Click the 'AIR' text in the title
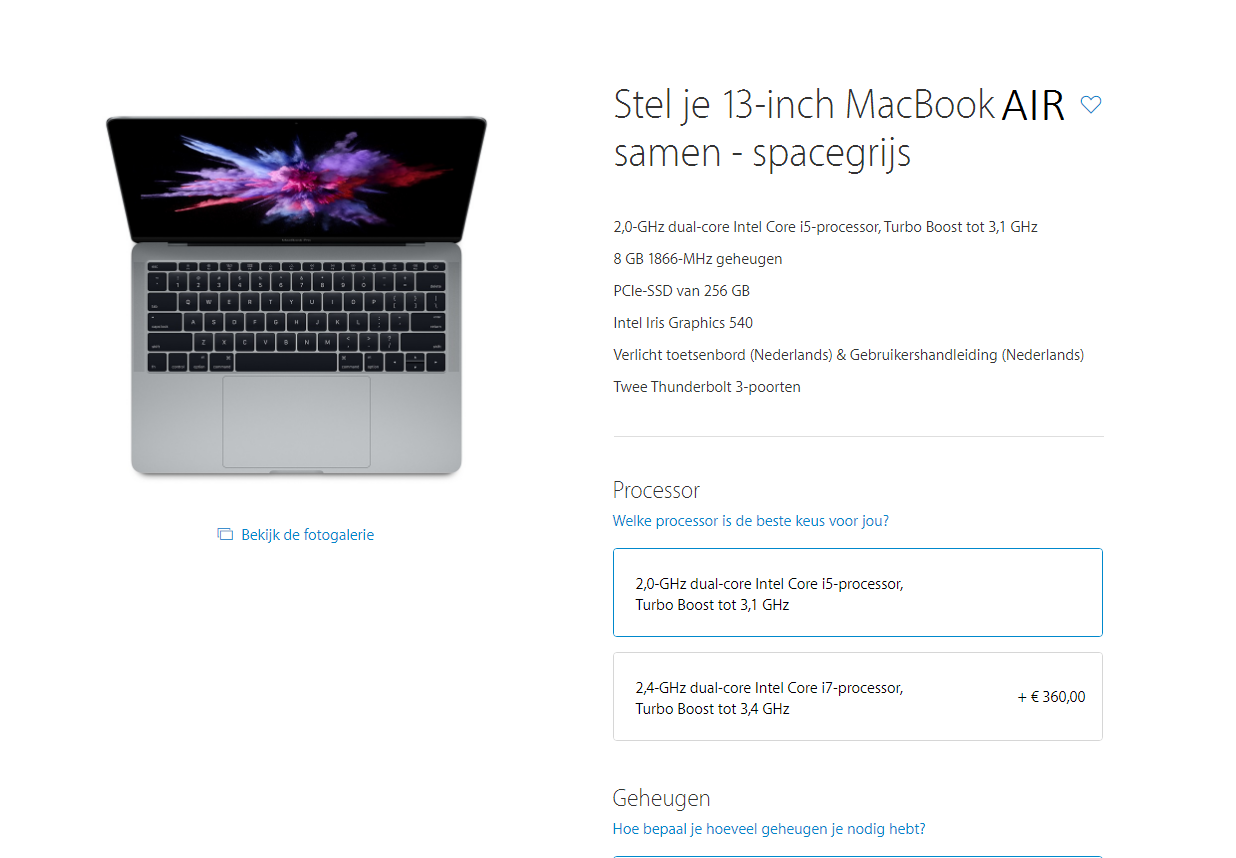Viewport: 1236px width, 858px height. [1034, 105]
